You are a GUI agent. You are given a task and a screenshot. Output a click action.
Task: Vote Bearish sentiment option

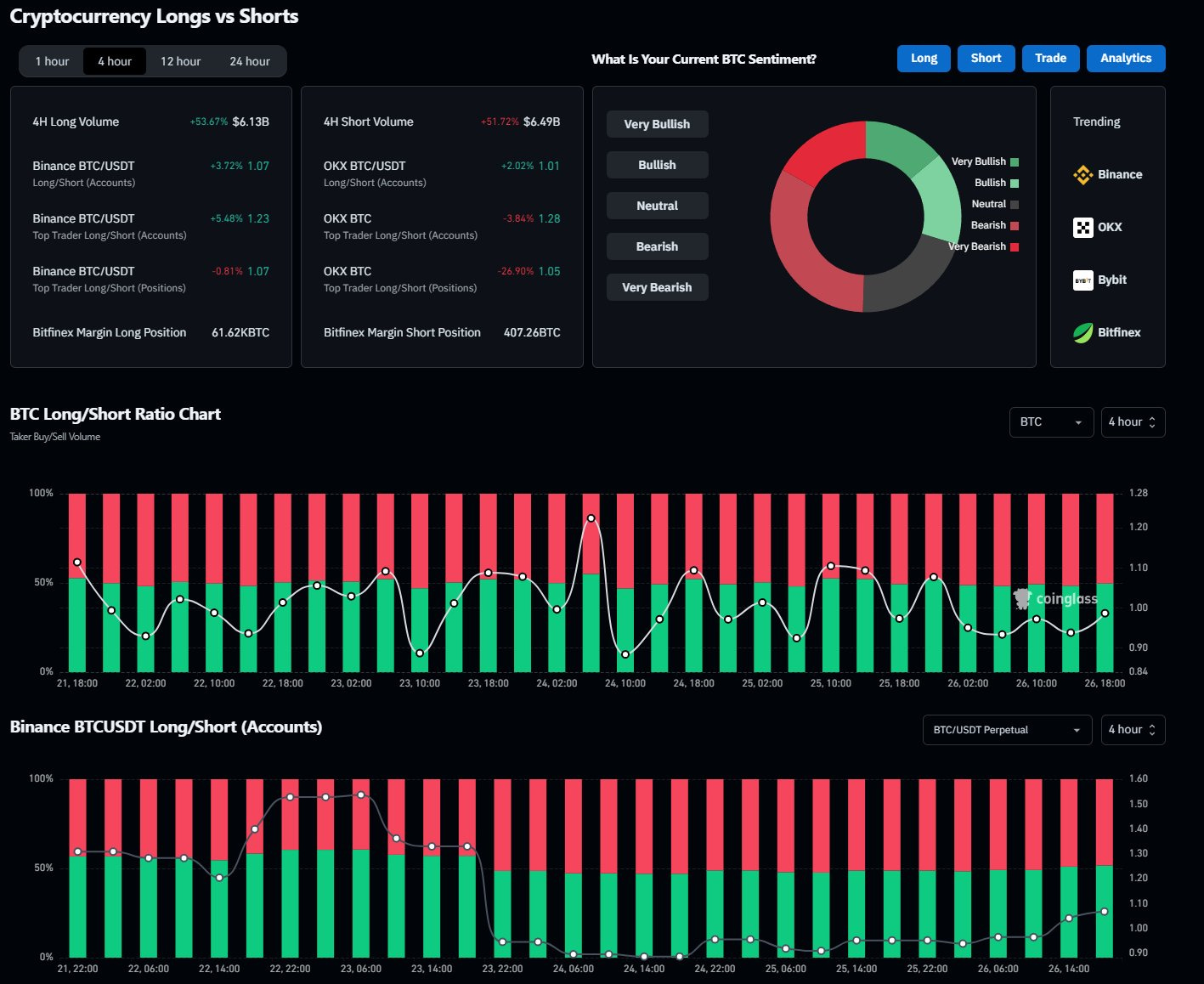[x=657, y=246]
